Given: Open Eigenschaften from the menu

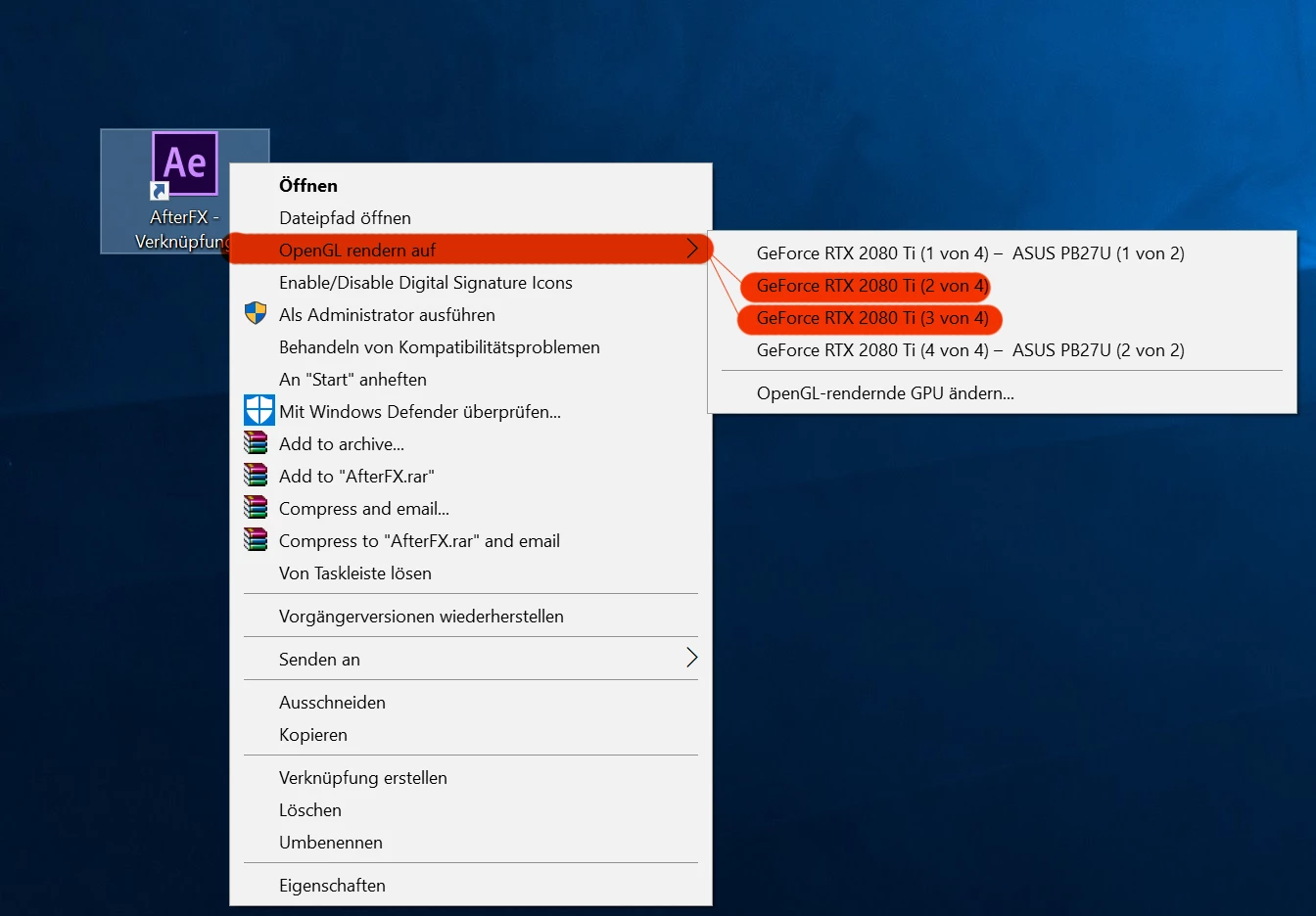Looking at the screenshot, I should tap(471, 885).
